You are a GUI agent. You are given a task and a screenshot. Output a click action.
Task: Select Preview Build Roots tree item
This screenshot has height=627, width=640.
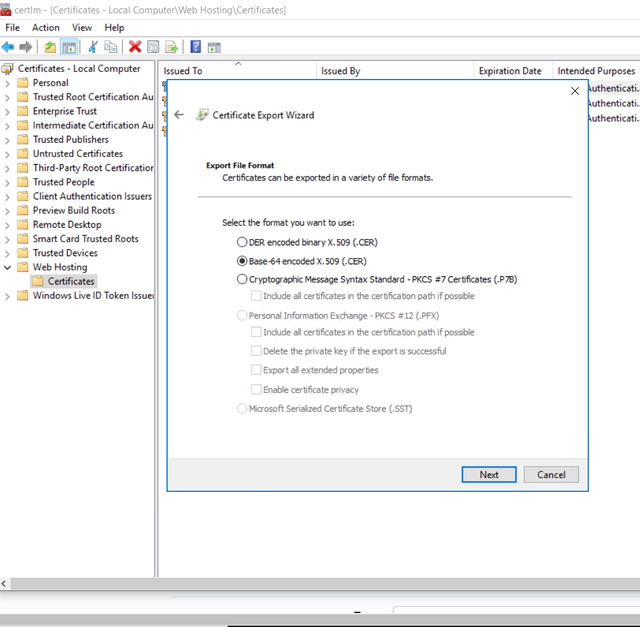(74, 210)
